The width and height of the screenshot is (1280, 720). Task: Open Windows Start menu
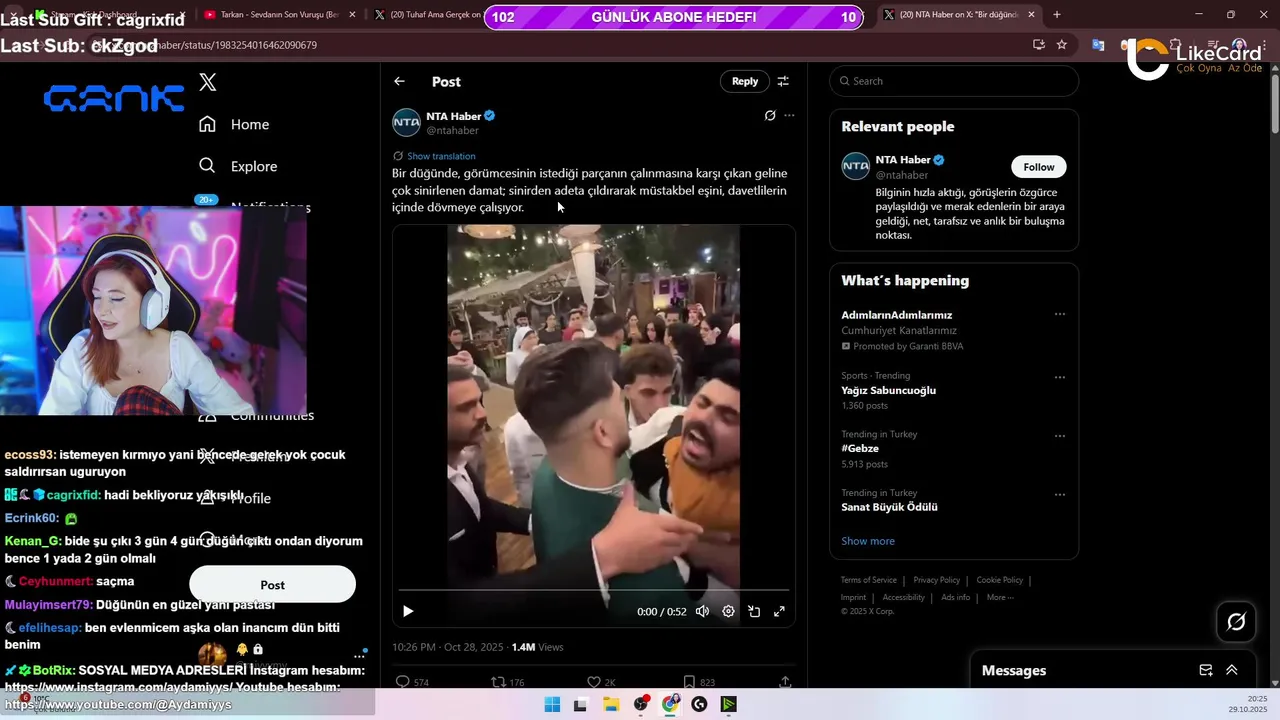[552, 704]
